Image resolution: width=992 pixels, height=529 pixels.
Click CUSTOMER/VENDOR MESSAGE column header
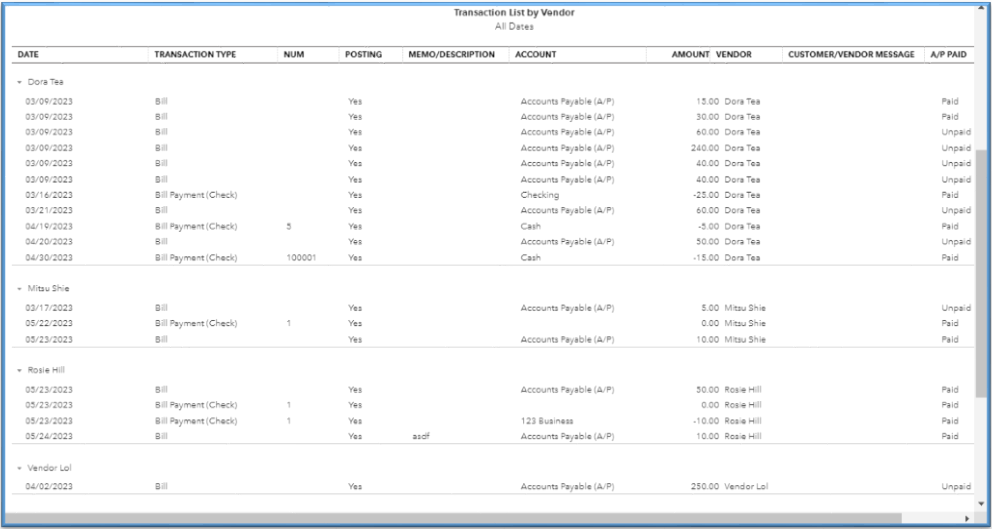pyautogui.click(x=851, y=54)
